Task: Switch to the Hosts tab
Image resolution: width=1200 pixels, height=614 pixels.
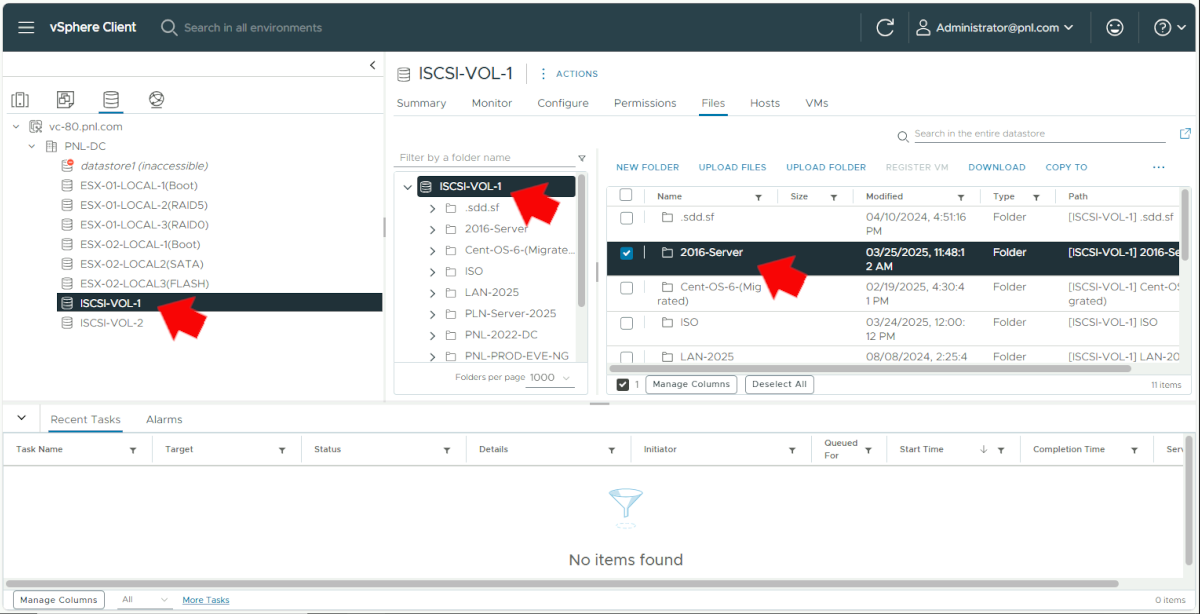Action: pos(765,103)
